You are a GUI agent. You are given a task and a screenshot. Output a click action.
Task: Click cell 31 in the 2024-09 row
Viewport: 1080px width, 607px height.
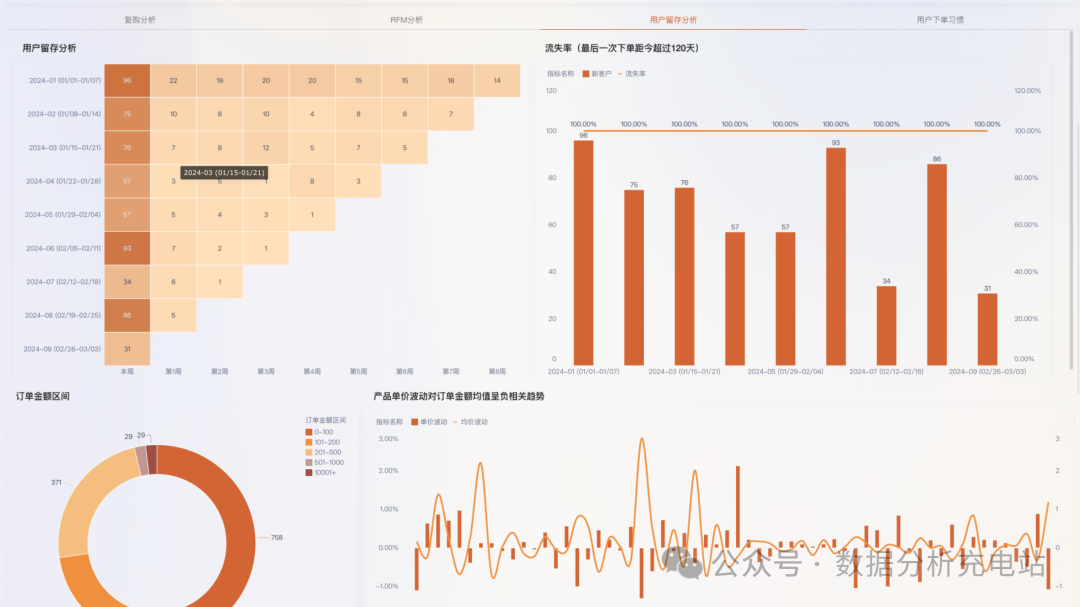(127, 349)
